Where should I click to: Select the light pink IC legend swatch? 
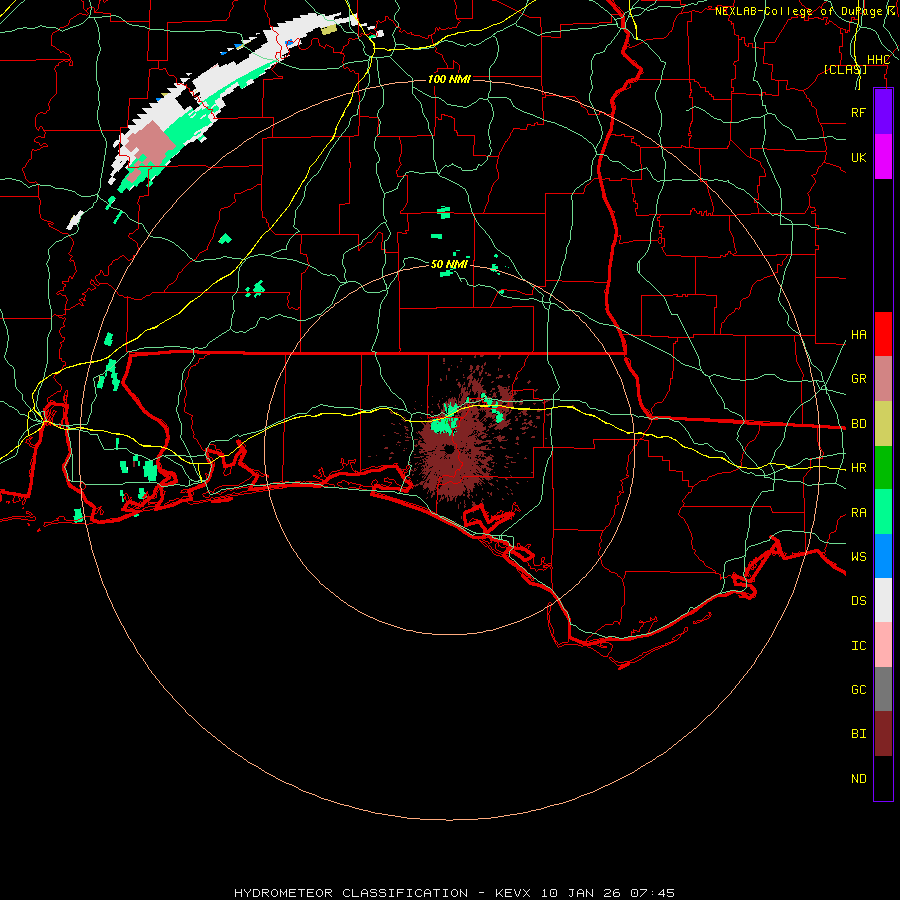(883, 645)
